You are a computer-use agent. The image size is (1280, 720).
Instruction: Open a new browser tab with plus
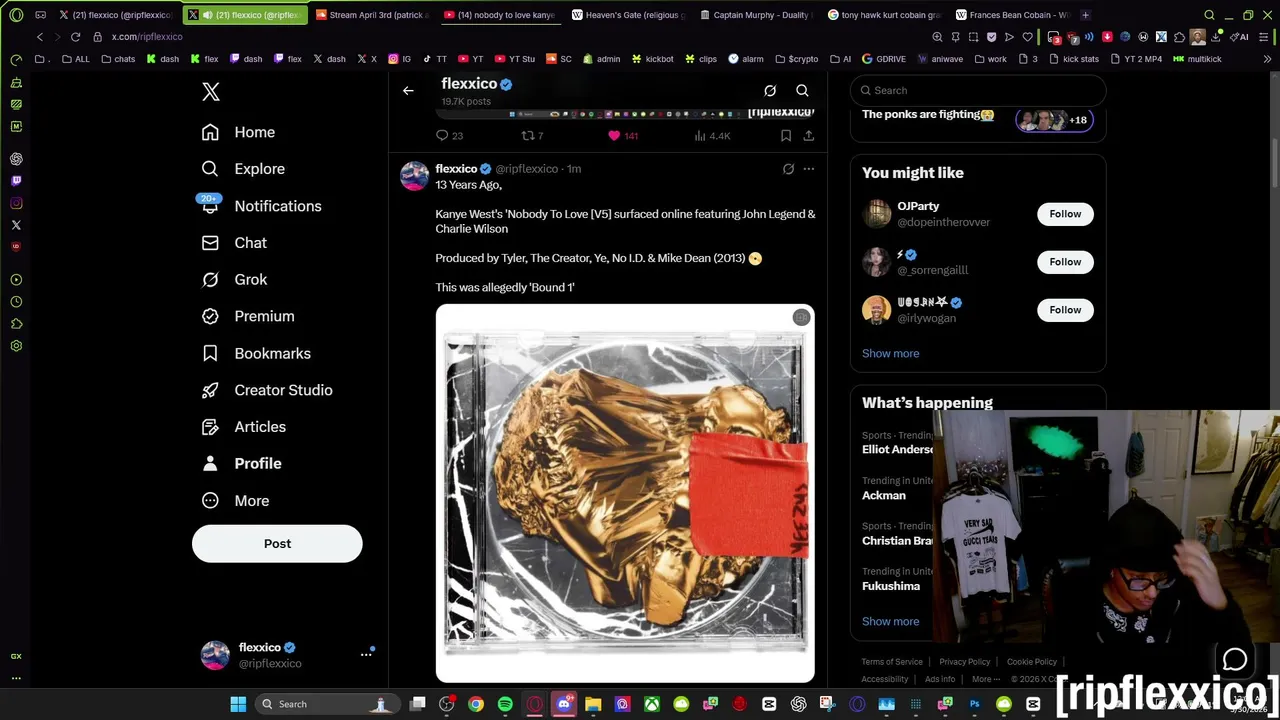1086,15
